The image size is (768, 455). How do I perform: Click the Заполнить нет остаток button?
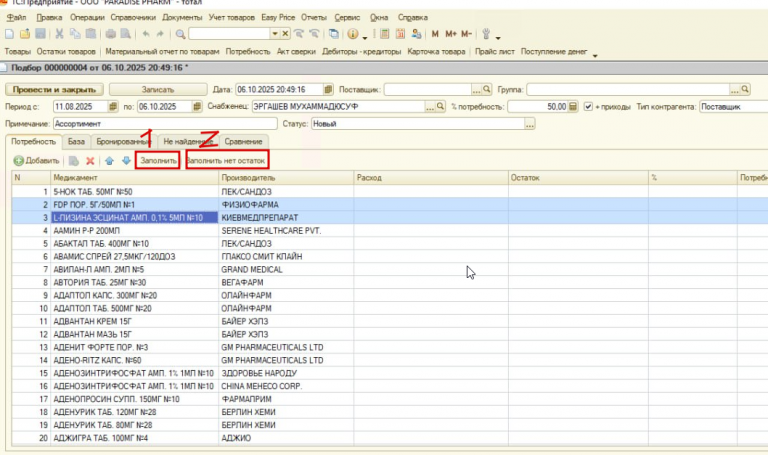click(x=226, y=160)
